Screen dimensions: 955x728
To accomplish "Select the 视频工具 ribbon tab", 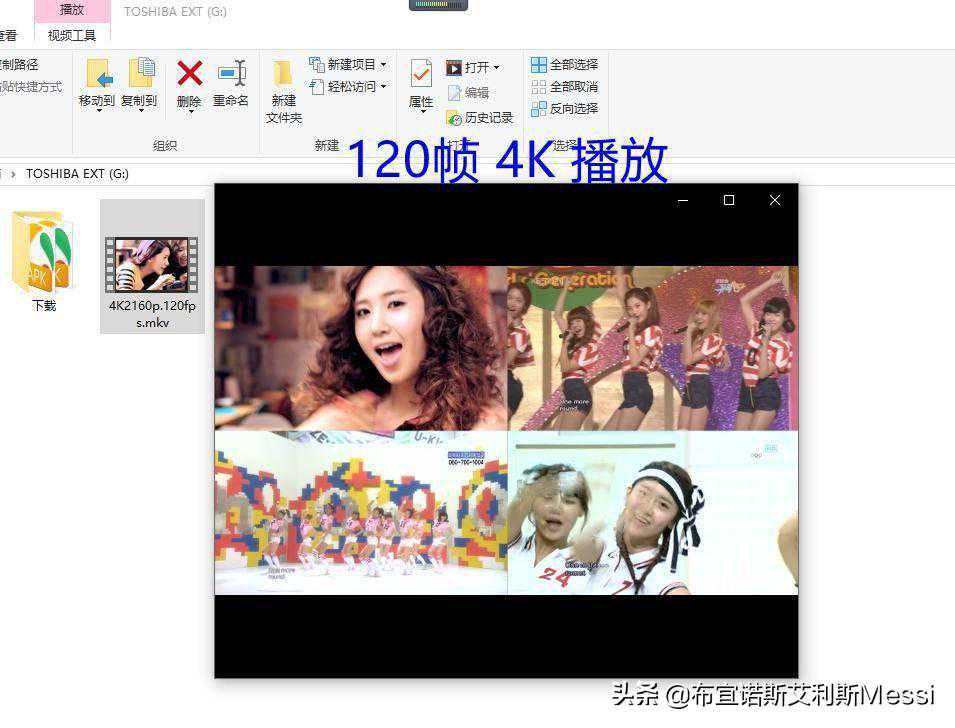I will (72, 35).
